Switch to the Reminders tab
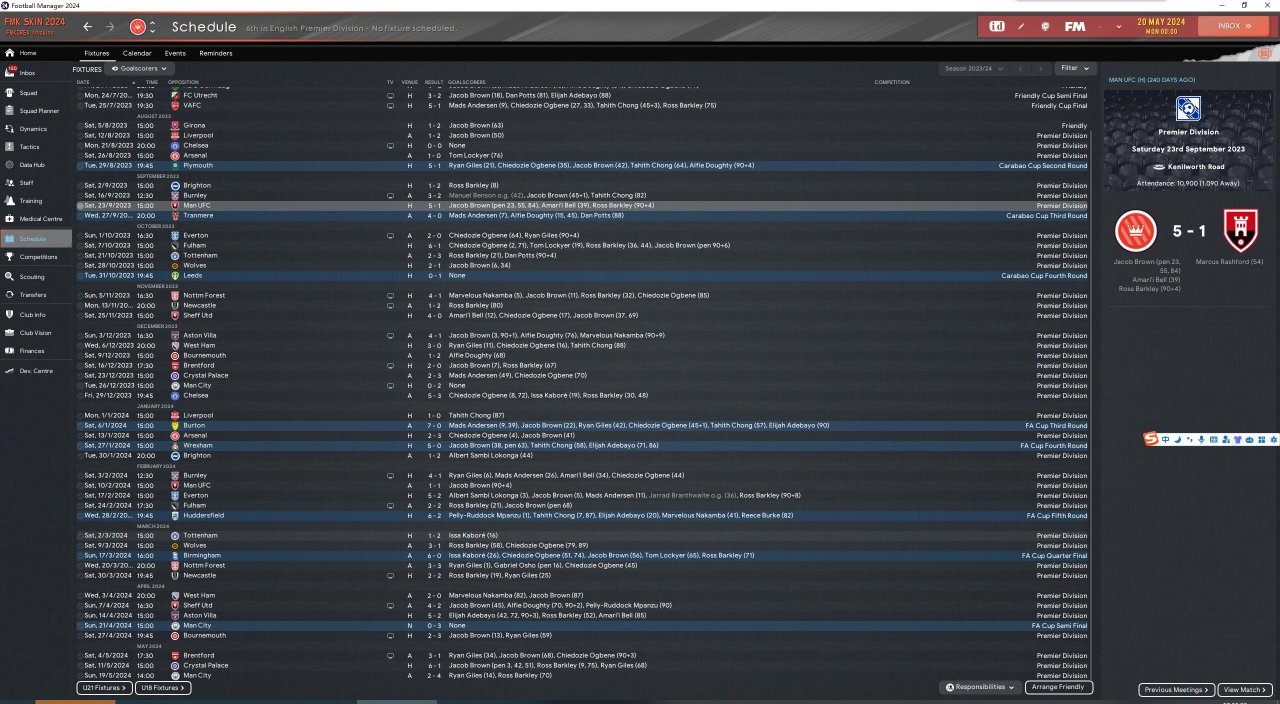This screenshot has width=1280, height=704. [216, 53]
